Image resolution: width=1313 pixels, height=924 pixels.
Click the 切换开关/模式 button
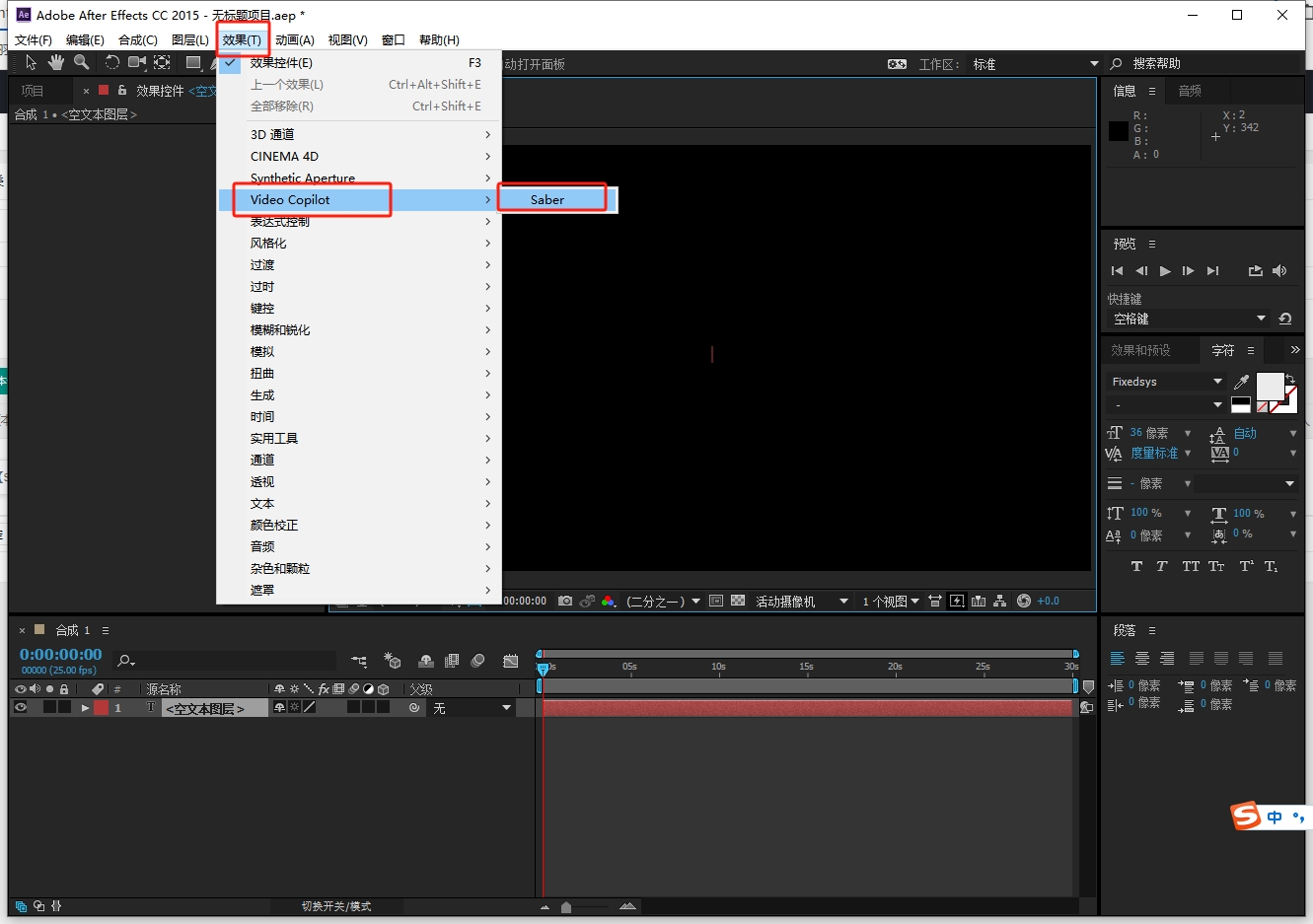(x=336, y=906)
